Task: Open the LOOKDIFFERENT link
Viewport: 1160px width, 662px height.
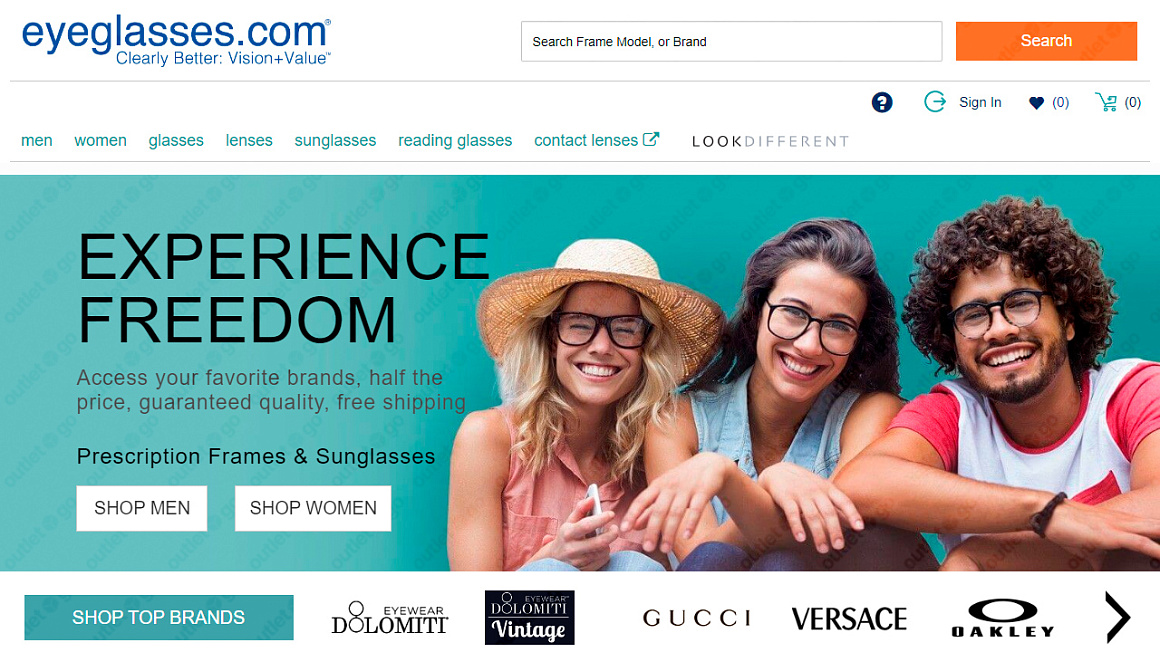Action: [770, 141]
